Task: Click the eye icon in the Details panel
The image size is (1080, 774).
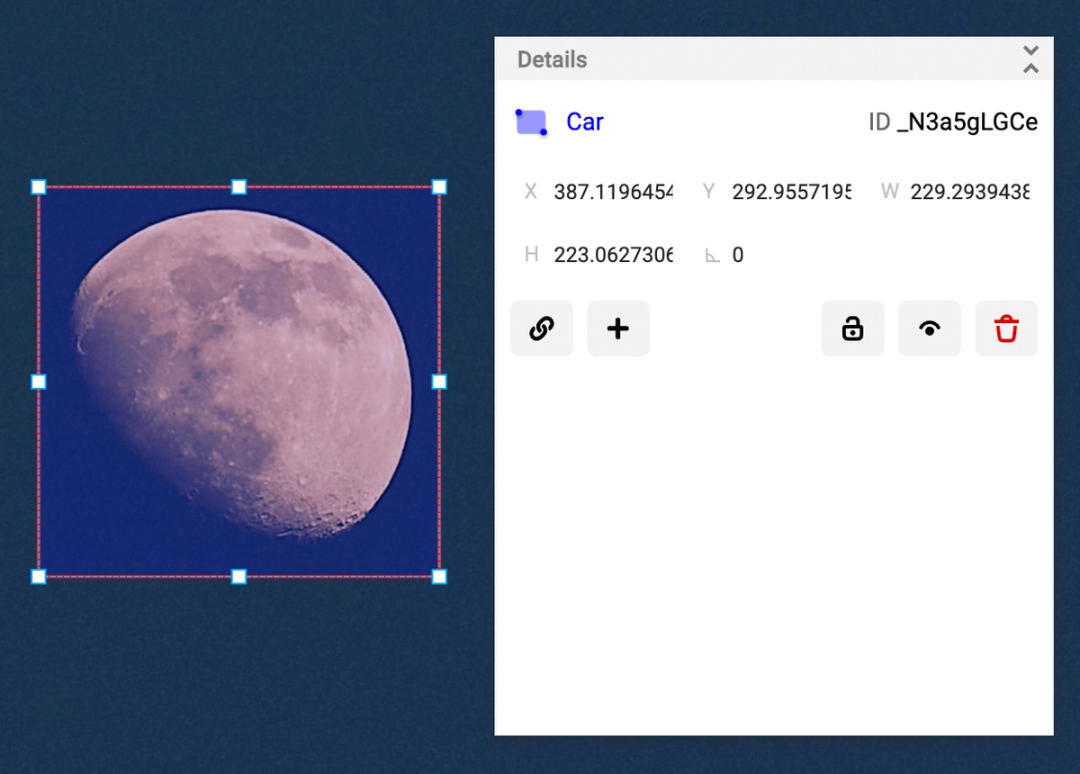Action: coord(929,328)
